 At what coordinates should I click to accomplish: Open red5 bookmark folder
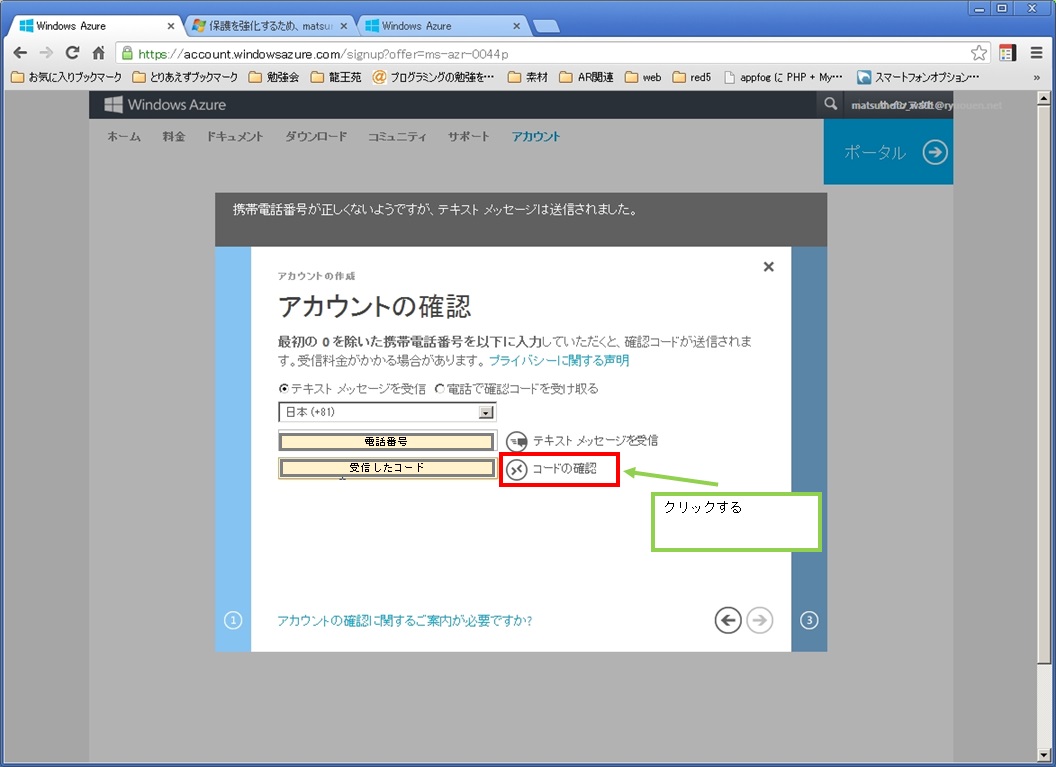point(692,77)
